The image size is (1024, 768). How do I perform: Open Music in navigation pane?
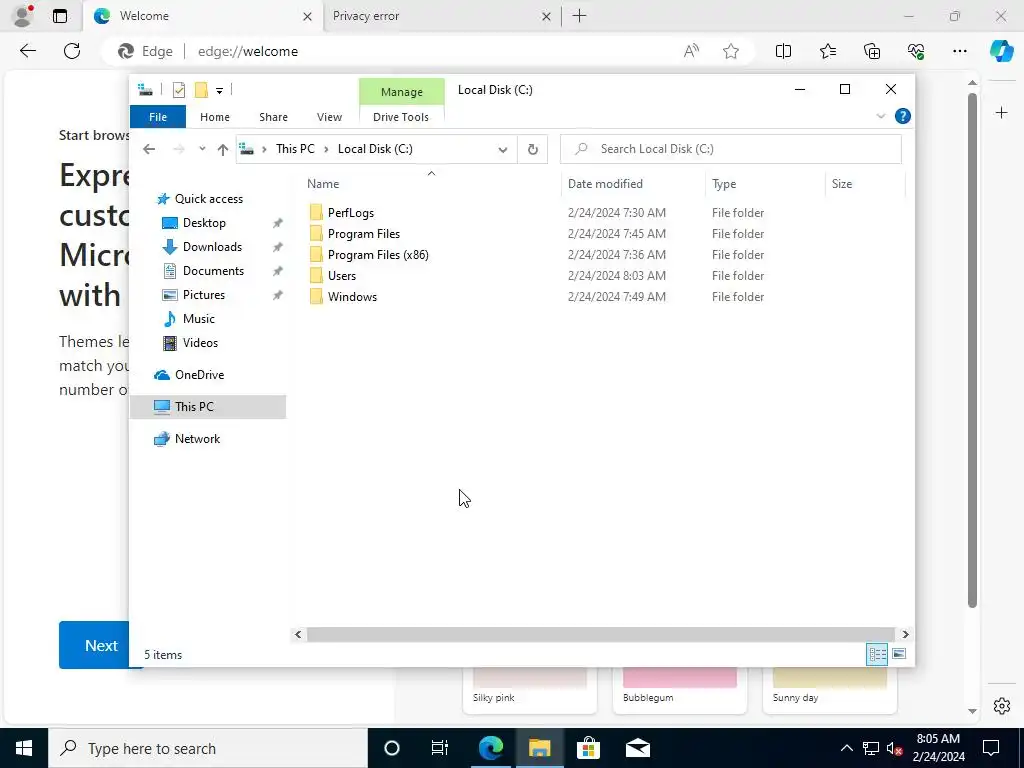(x=199, y=319)
